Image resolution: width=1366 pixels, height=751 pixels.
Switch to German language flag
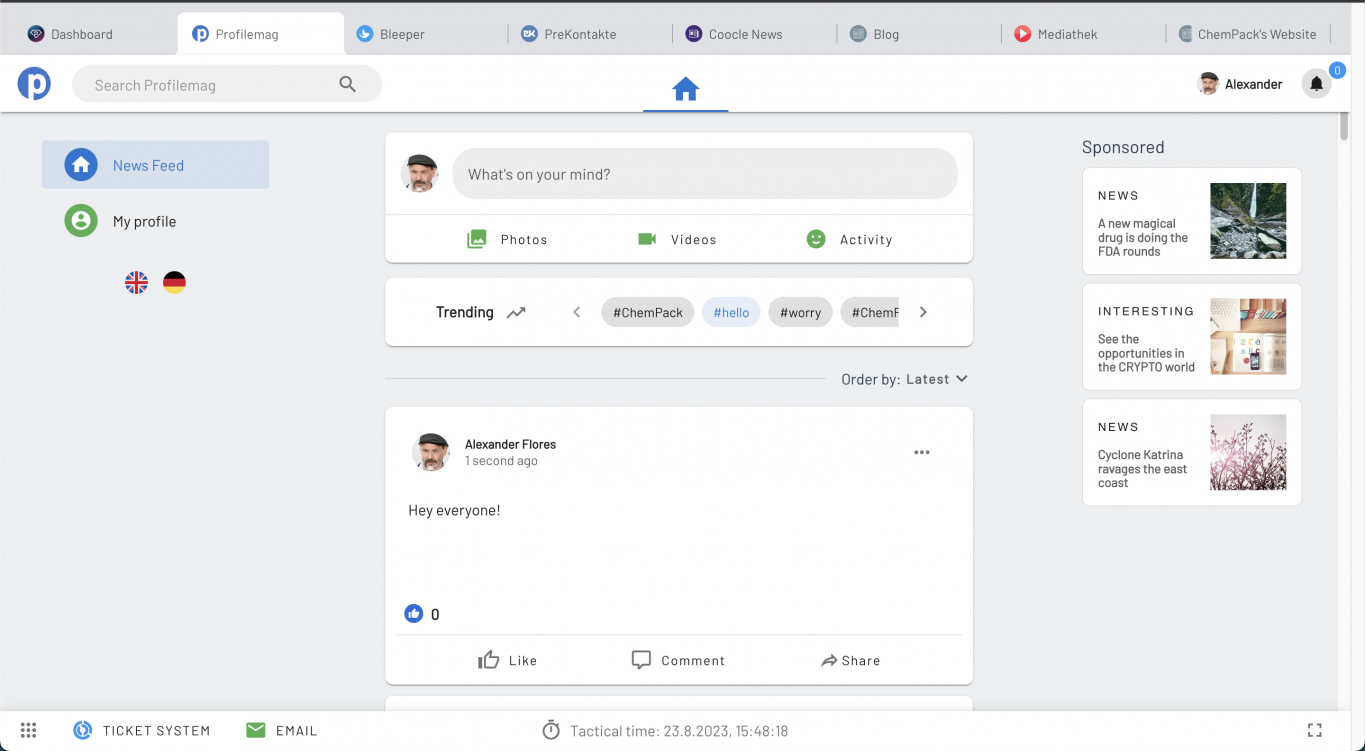tap(174, 281)
